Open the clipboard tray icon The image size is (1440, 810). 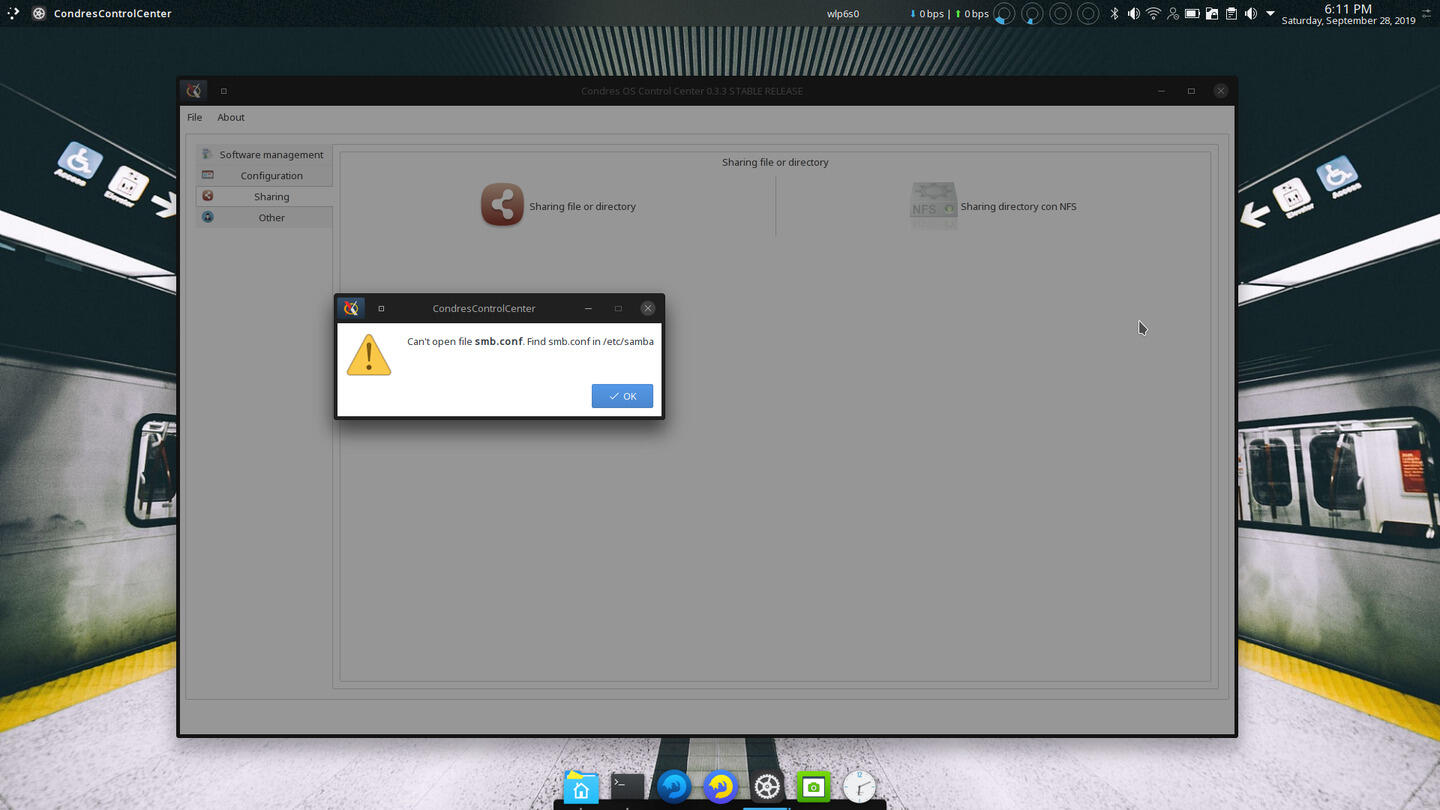pos(1231,14)
